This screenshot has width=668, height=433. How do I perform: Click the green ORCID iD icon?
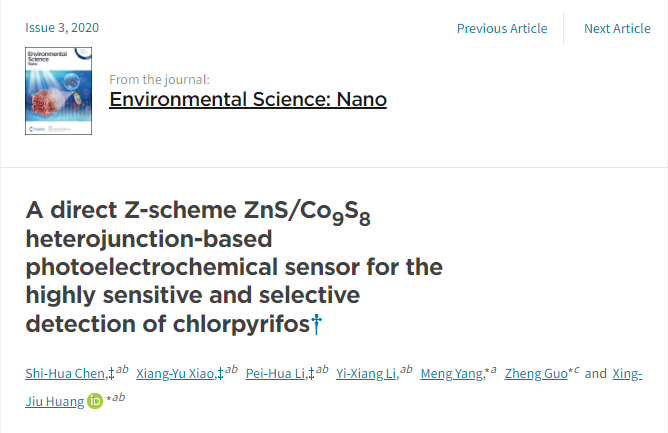pos(95,401)
